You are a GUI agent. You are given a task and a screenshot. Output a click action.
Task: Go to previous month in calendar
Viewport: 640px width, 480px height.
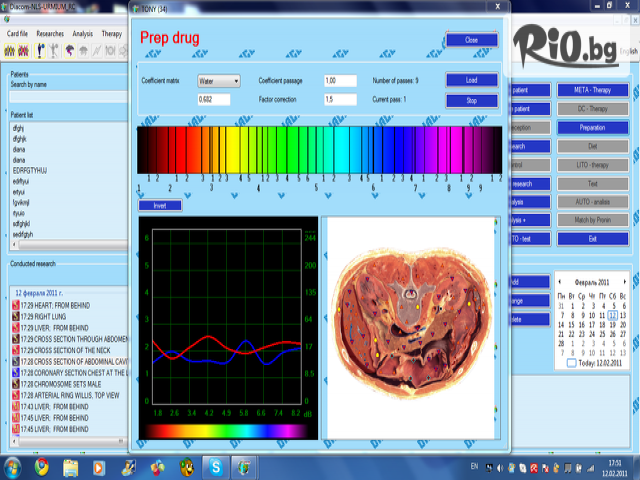pos(560,283)
